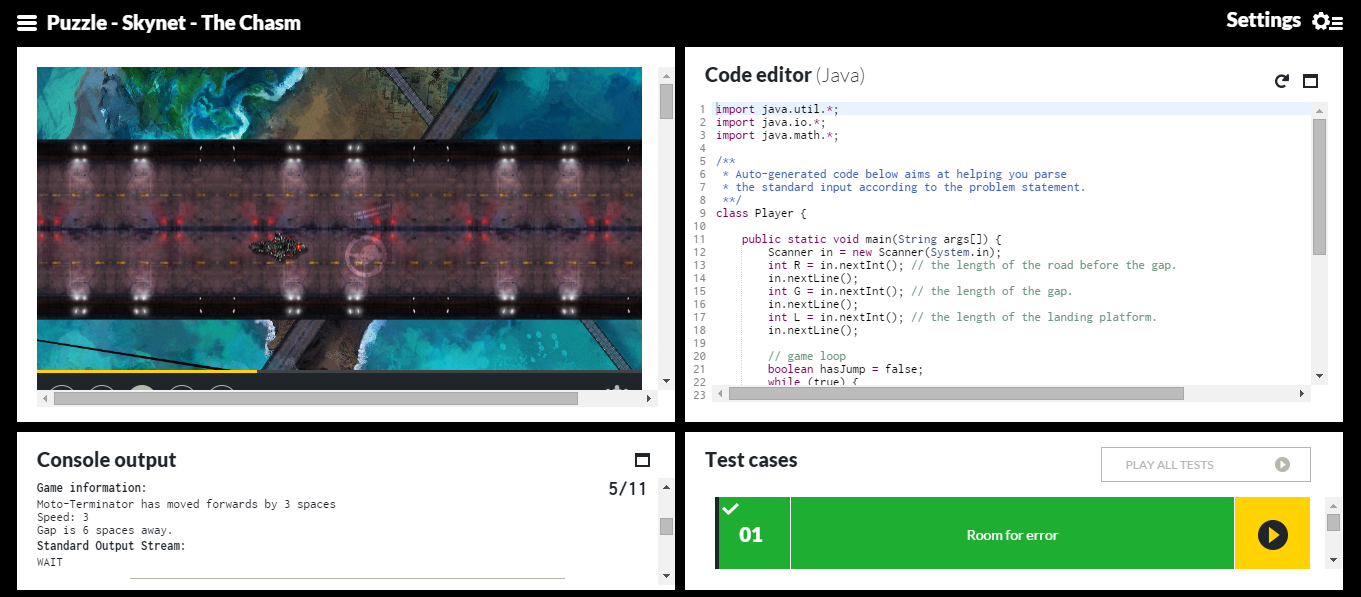Click the test cases scrollbar down arrow
Viewport: 1361px width, 597px height.
pyautogui.click(x=1333, y=560)
